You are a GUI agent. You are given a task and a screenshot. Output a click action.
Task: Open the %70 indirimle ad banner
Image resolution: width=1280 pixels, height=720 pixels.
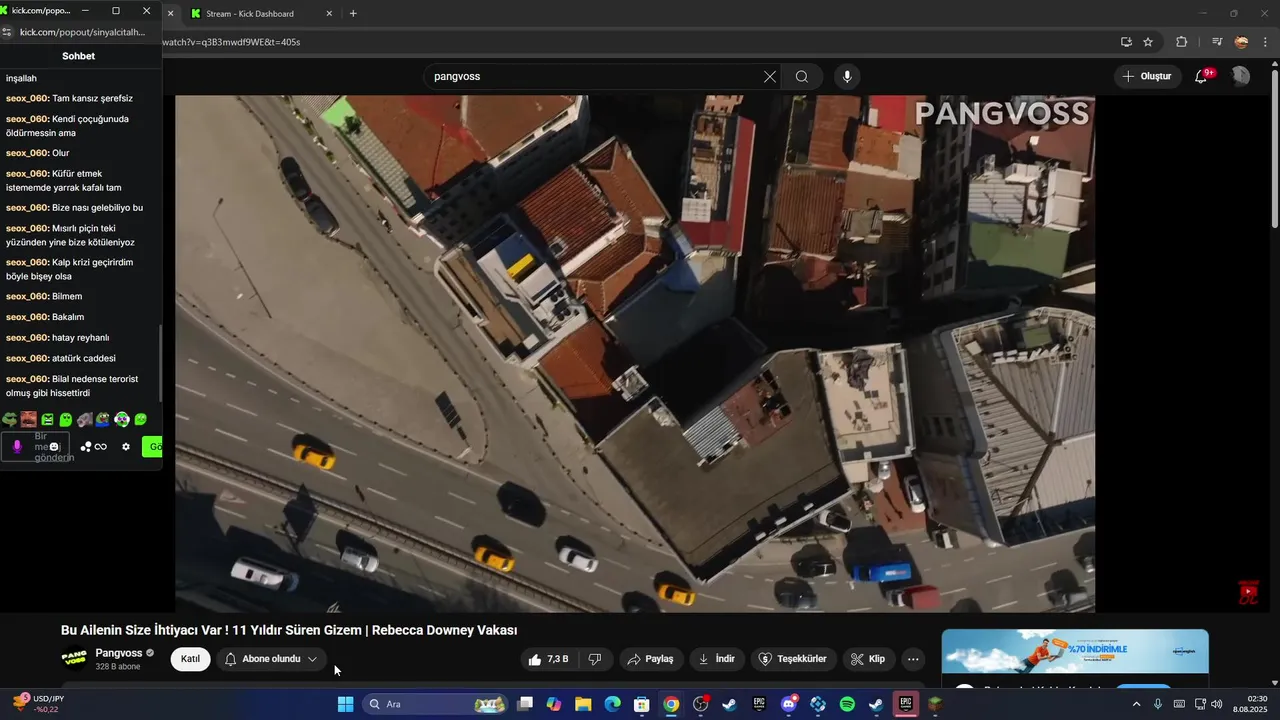pos(1075,652)
